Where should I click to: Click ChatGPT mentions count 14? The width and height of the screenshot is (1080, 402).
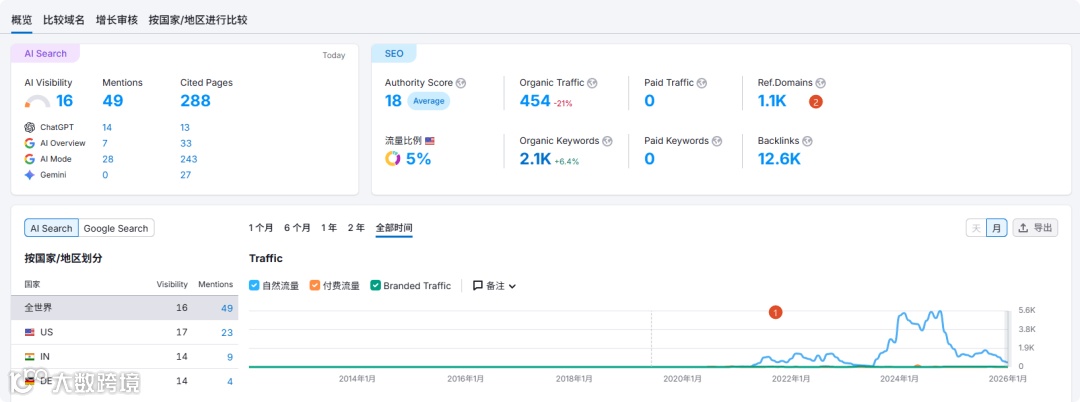point(107,127)
